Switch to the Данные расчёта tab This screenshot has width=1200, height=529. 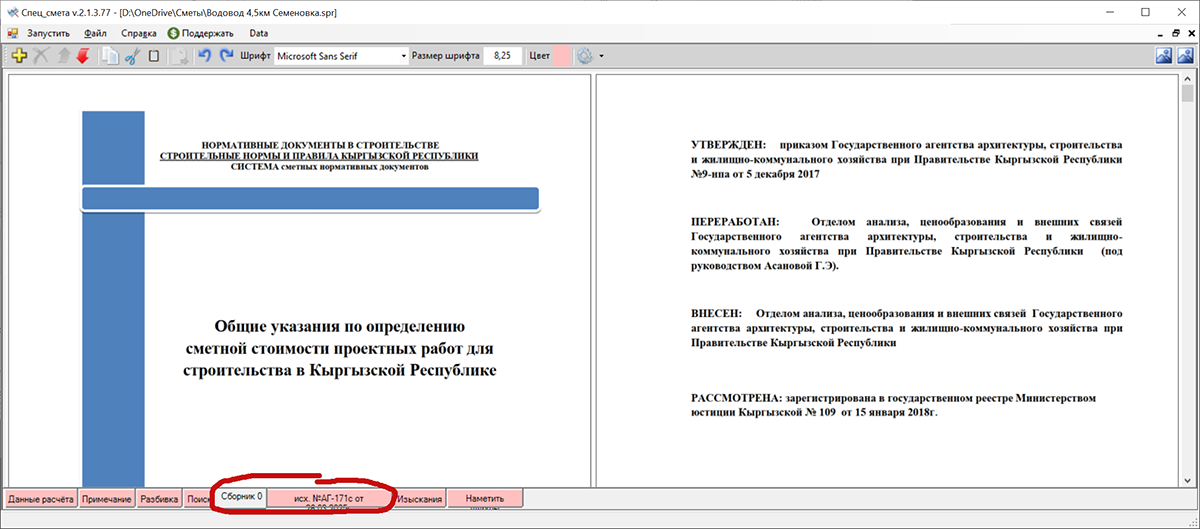pos(41,498)
